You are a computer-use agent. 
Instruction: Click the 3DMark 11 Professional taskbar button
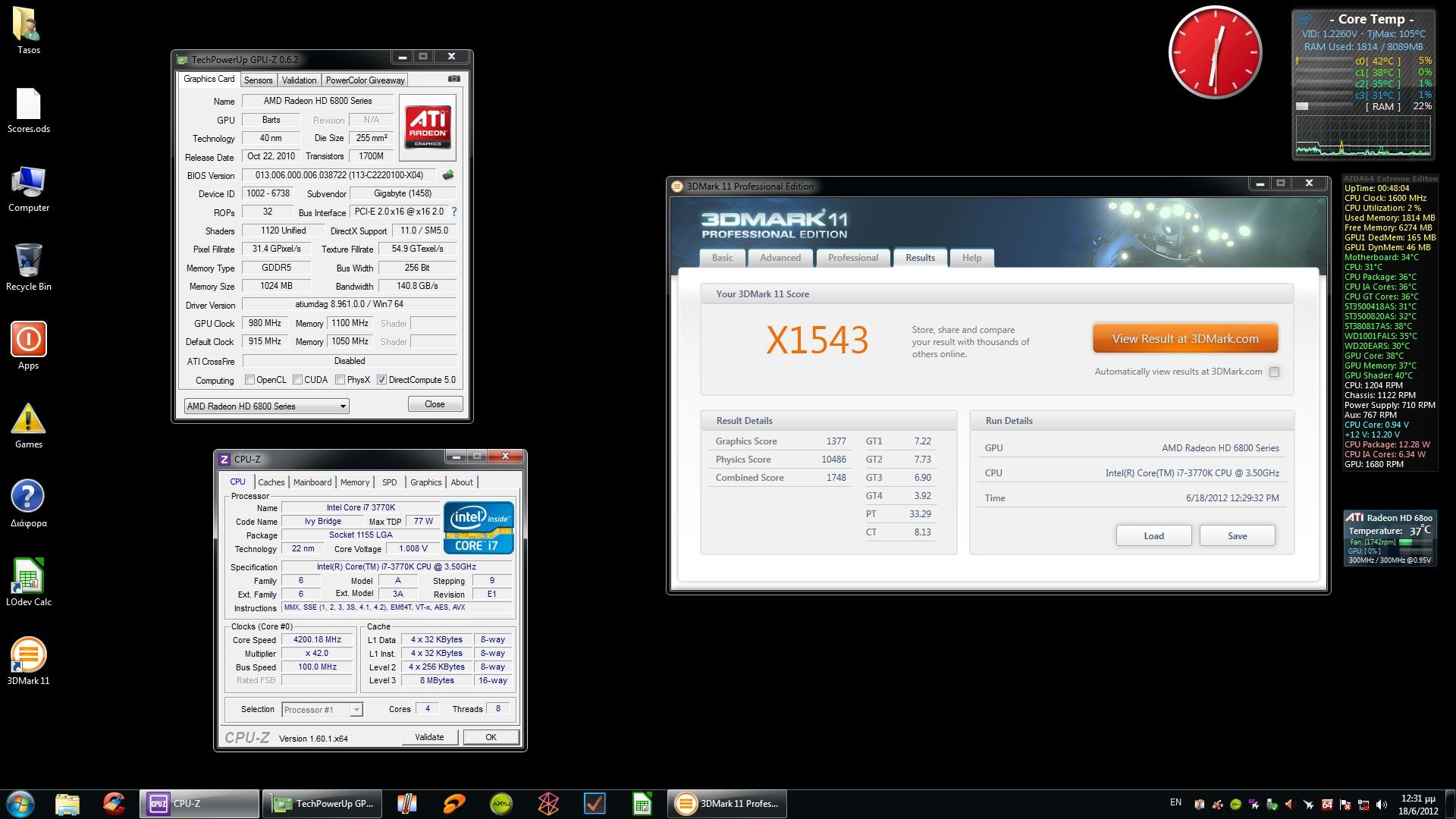(x=726, y=804)
